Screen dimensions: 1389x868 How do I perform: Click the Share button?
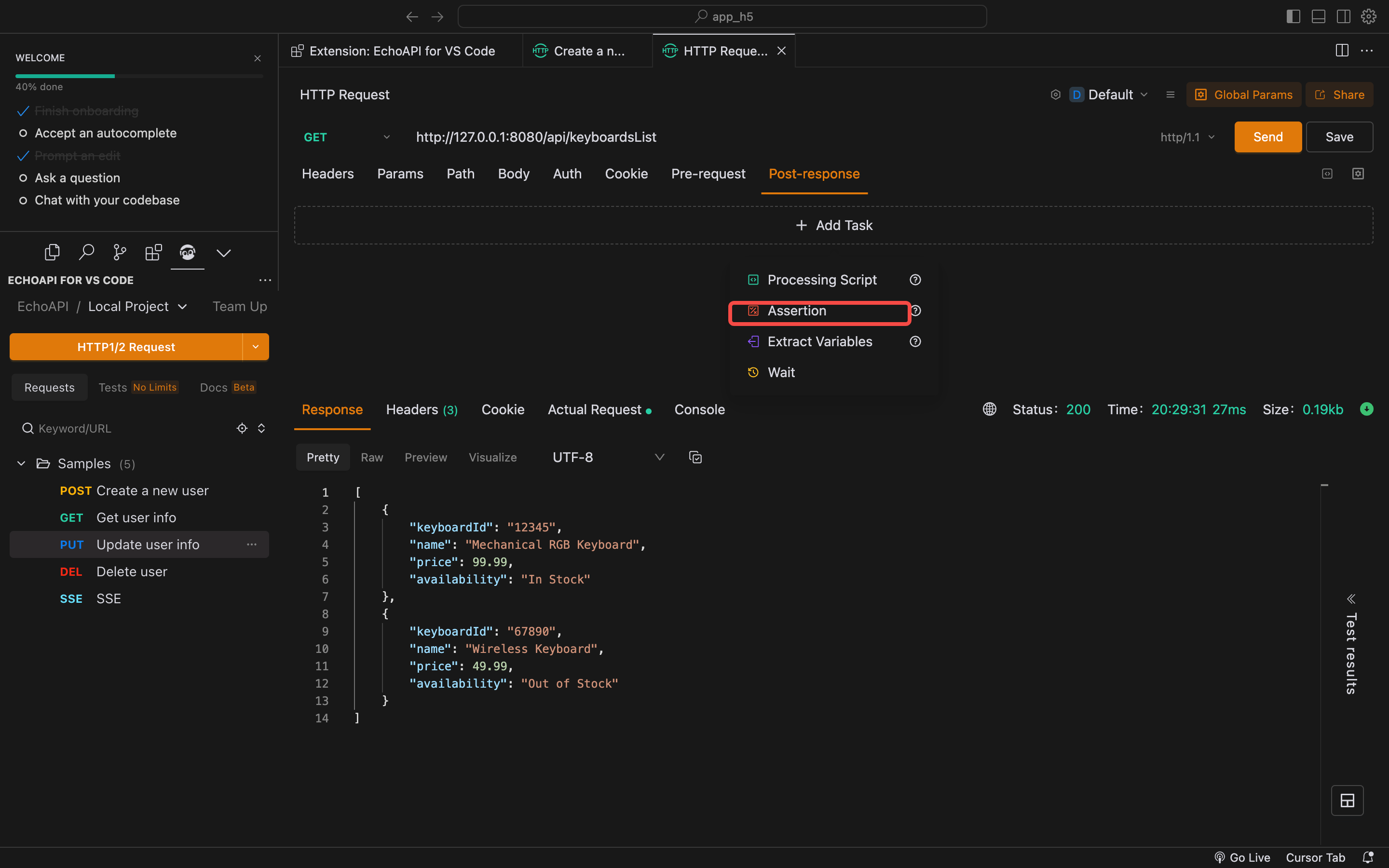click(1339, 95)
